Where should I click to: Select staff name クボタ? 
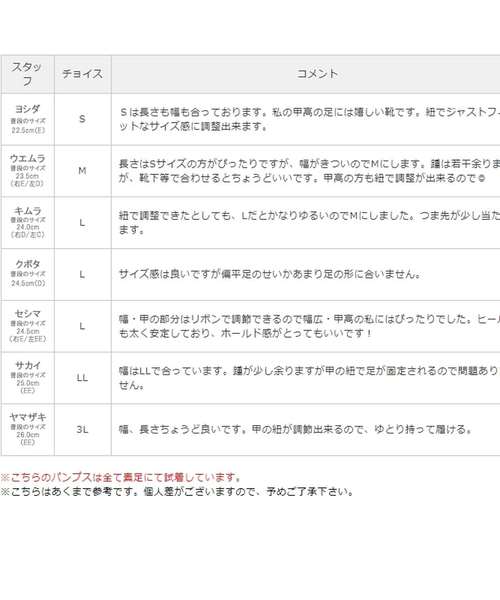(28, 264)
